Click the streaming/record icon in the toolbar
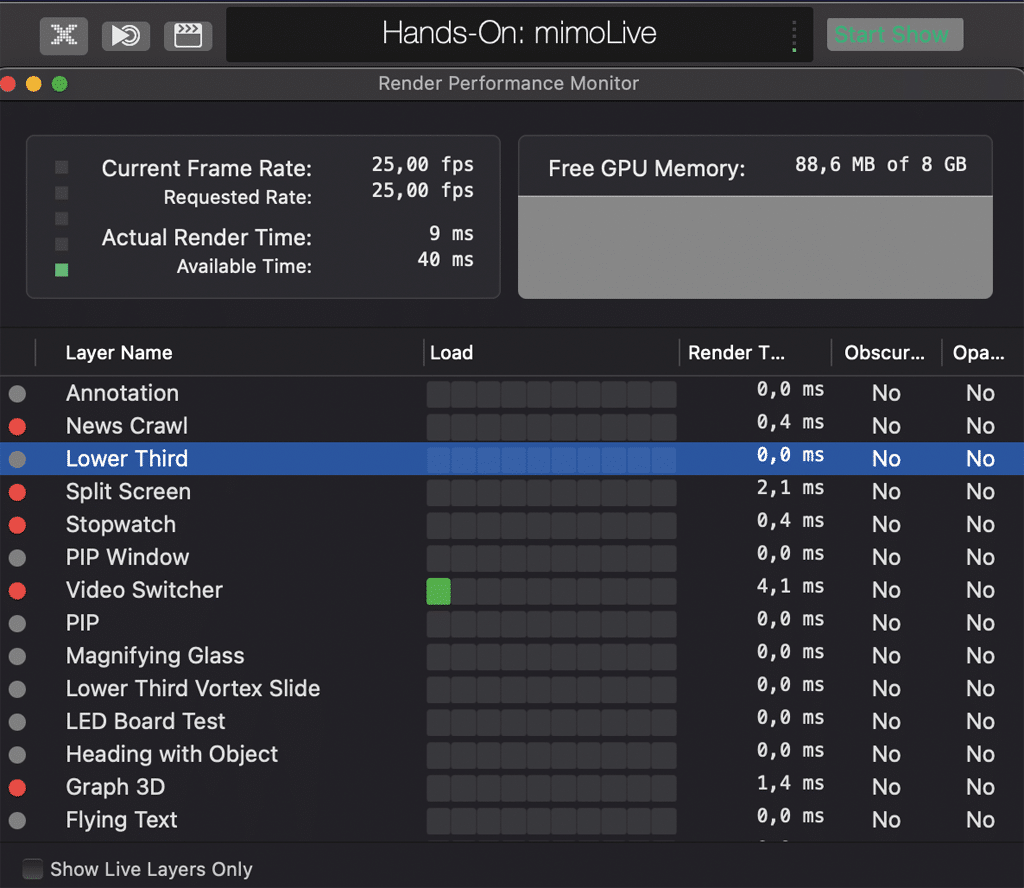Viewport: 1024px width, 888px height. [126, 35]
